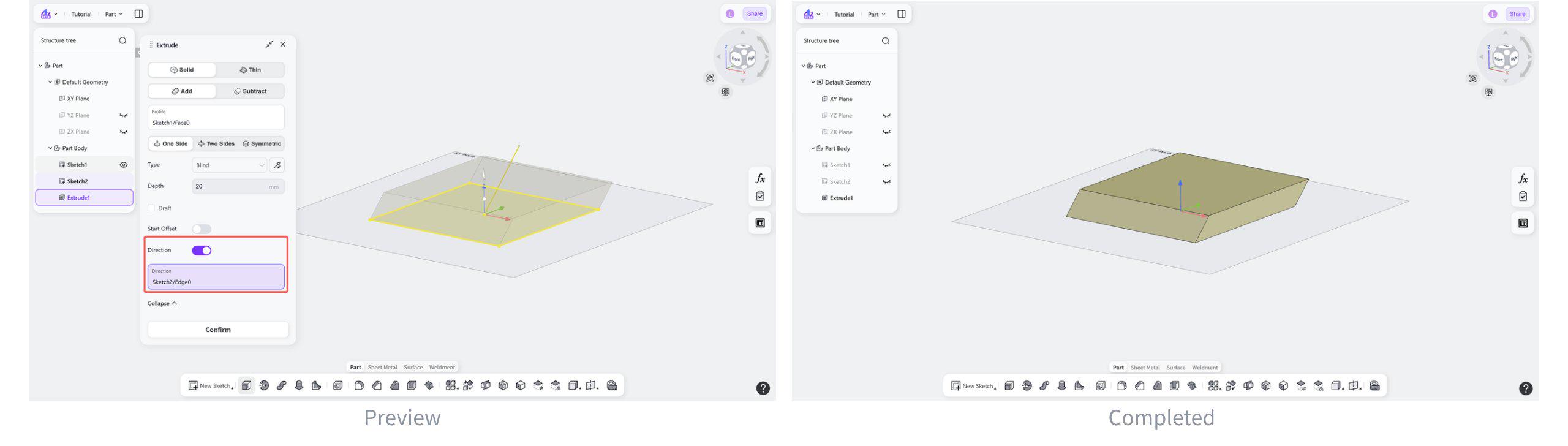Show ZX Plane in Preview structure tree
The height and width of the screenshot is (446, 1568).
point(124,132)
